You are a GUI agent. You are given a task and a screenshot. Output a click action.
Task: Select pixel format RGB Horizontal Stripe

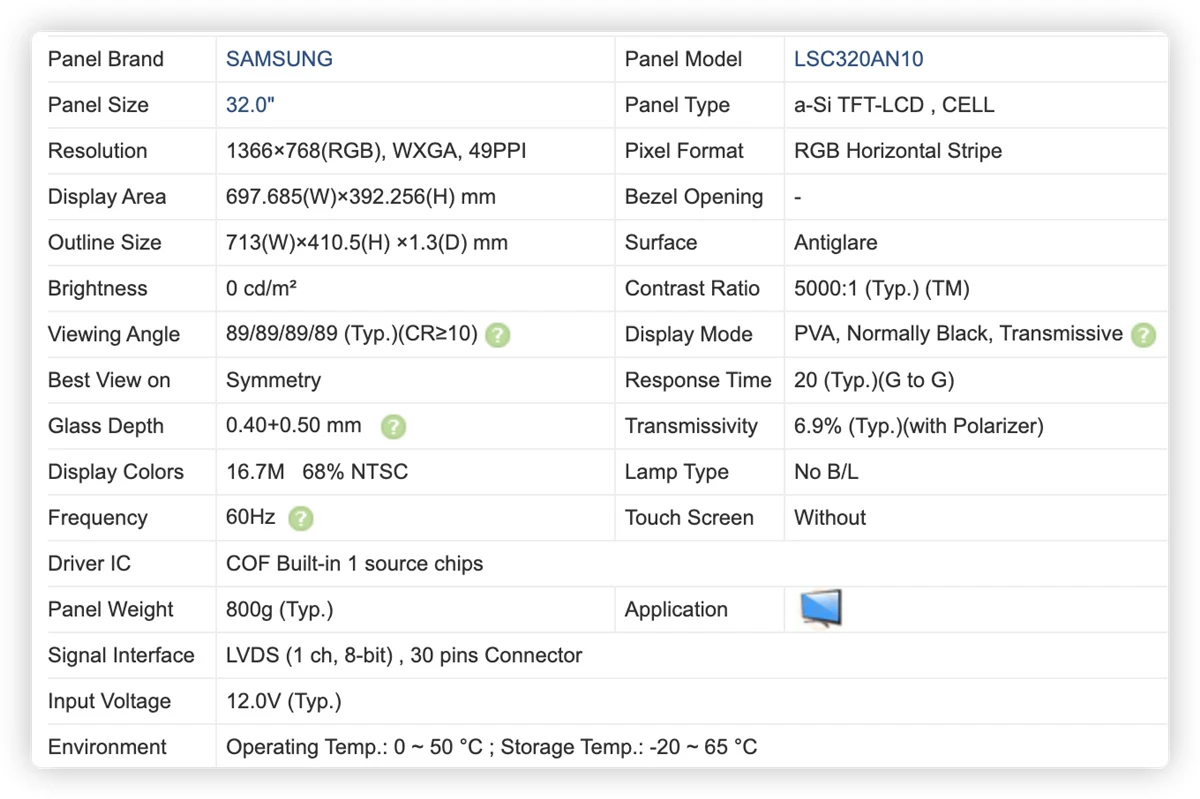(x=898, y=151)
